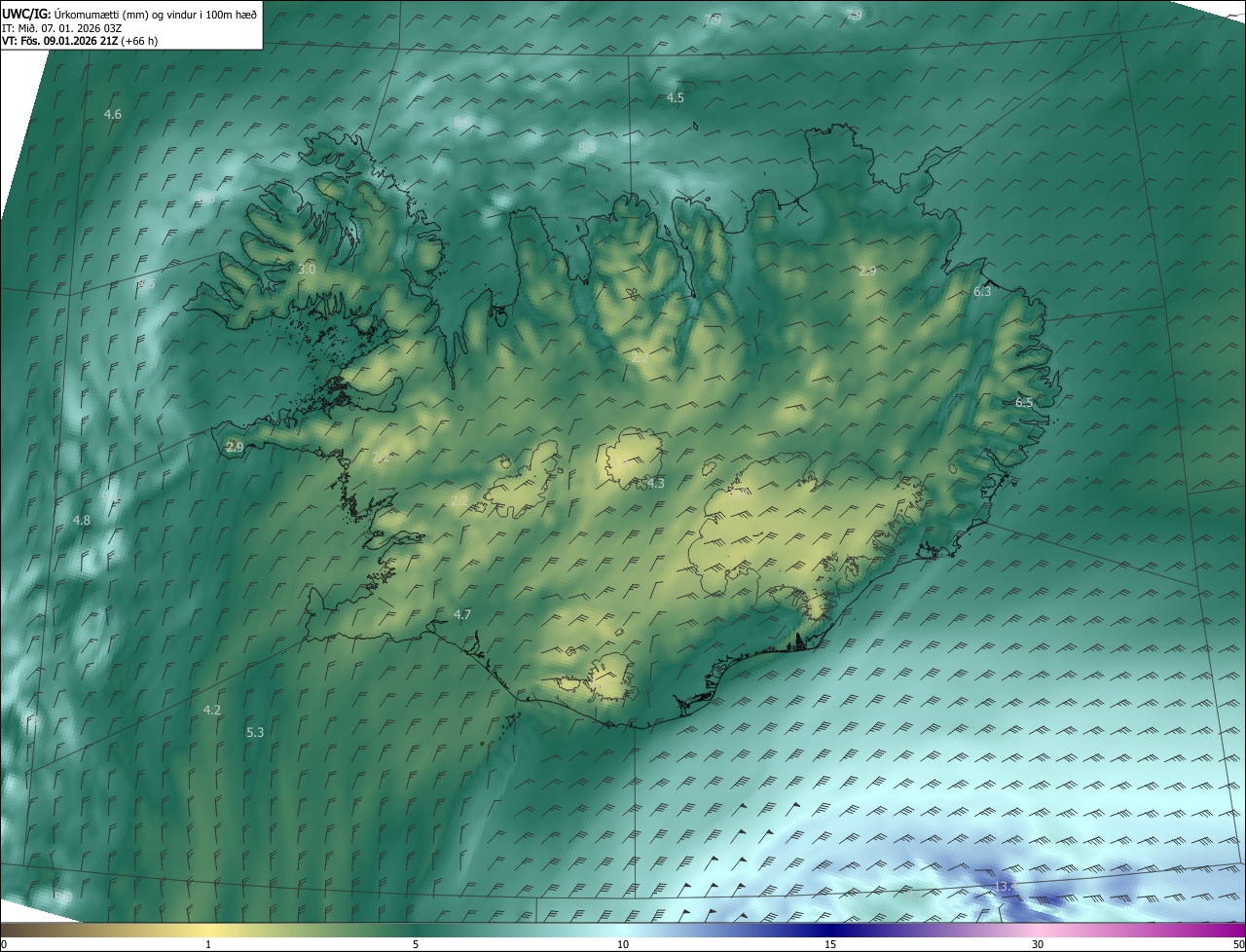Image resolution: width=1246 pixels, height=952 pixels.
Task: Click the "10" tick on the color scale
Action: [x=623, y=944]
